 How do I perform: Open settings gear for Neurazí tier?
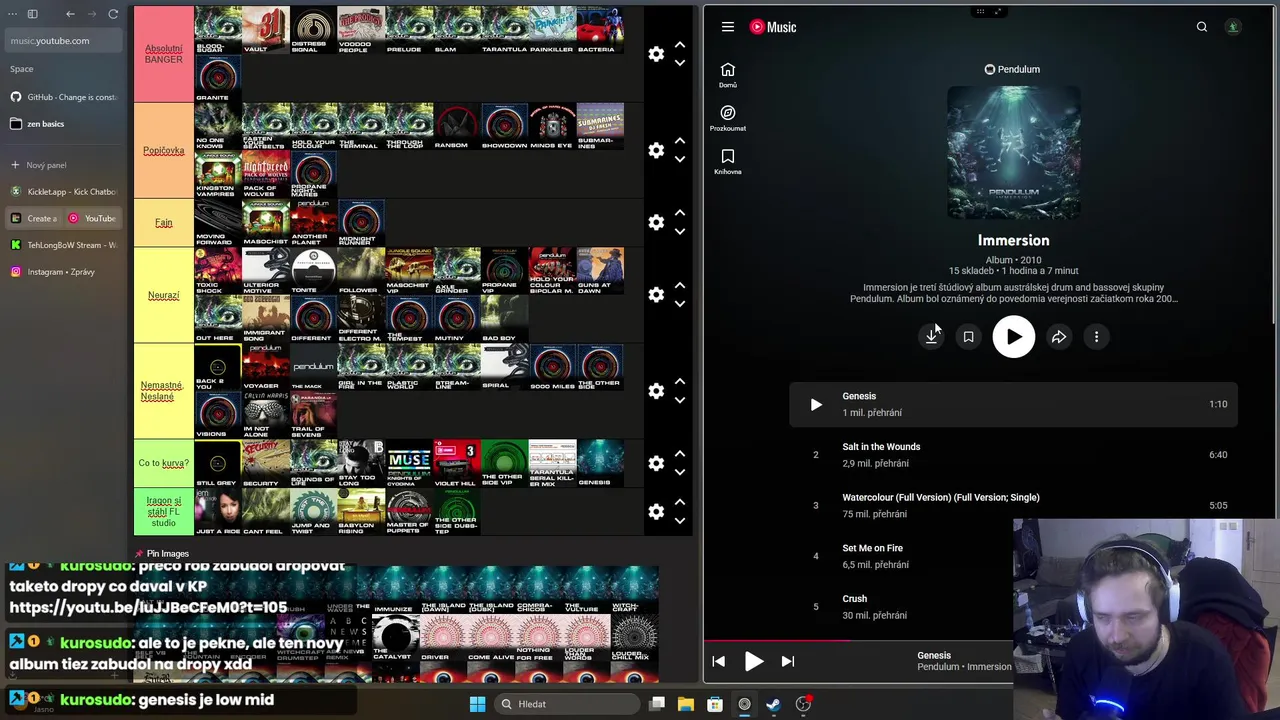656,295
